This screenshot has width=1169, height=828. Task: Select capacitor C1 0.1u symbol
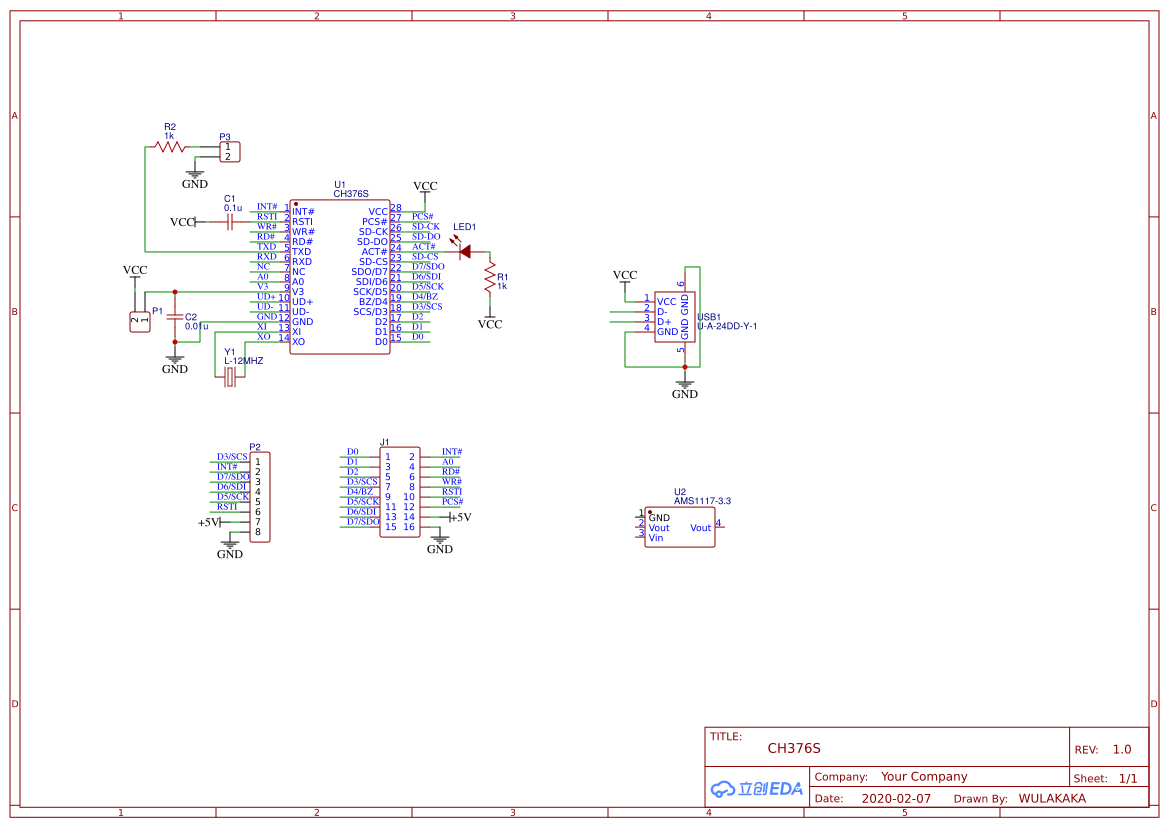click(x=230, y=222)
